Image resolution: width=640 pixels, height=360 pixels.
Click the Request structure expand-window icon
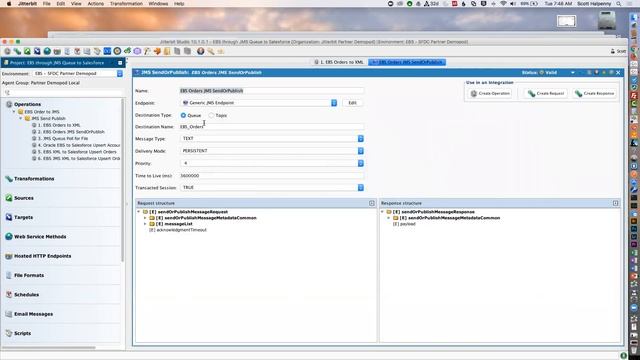372,203
